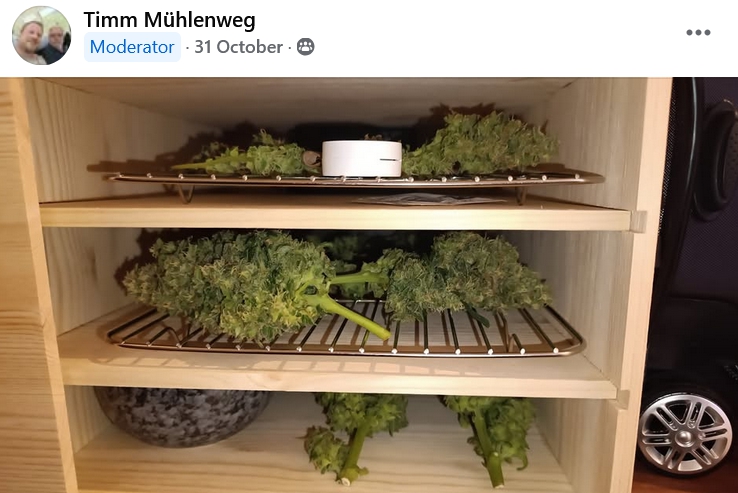Click the group members audience icon
This screenshot has width=738, height=493.
[x=305, y=47]
